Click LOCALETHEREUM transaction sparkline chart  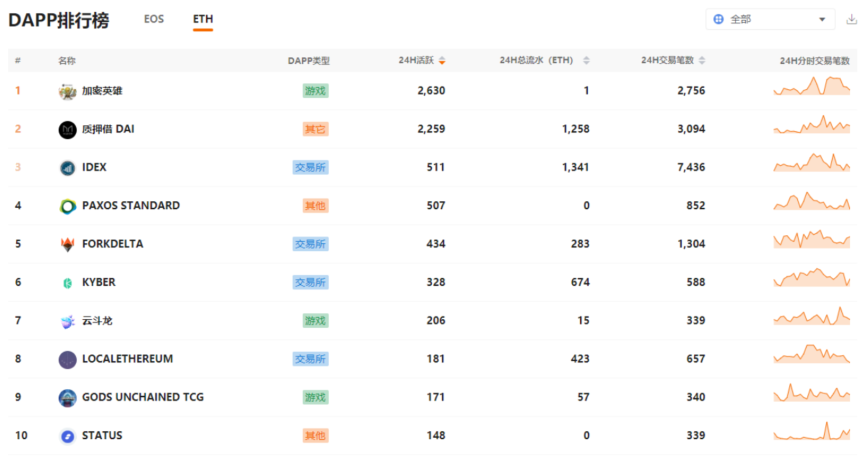pyautogui.click(x=812, y=354)
